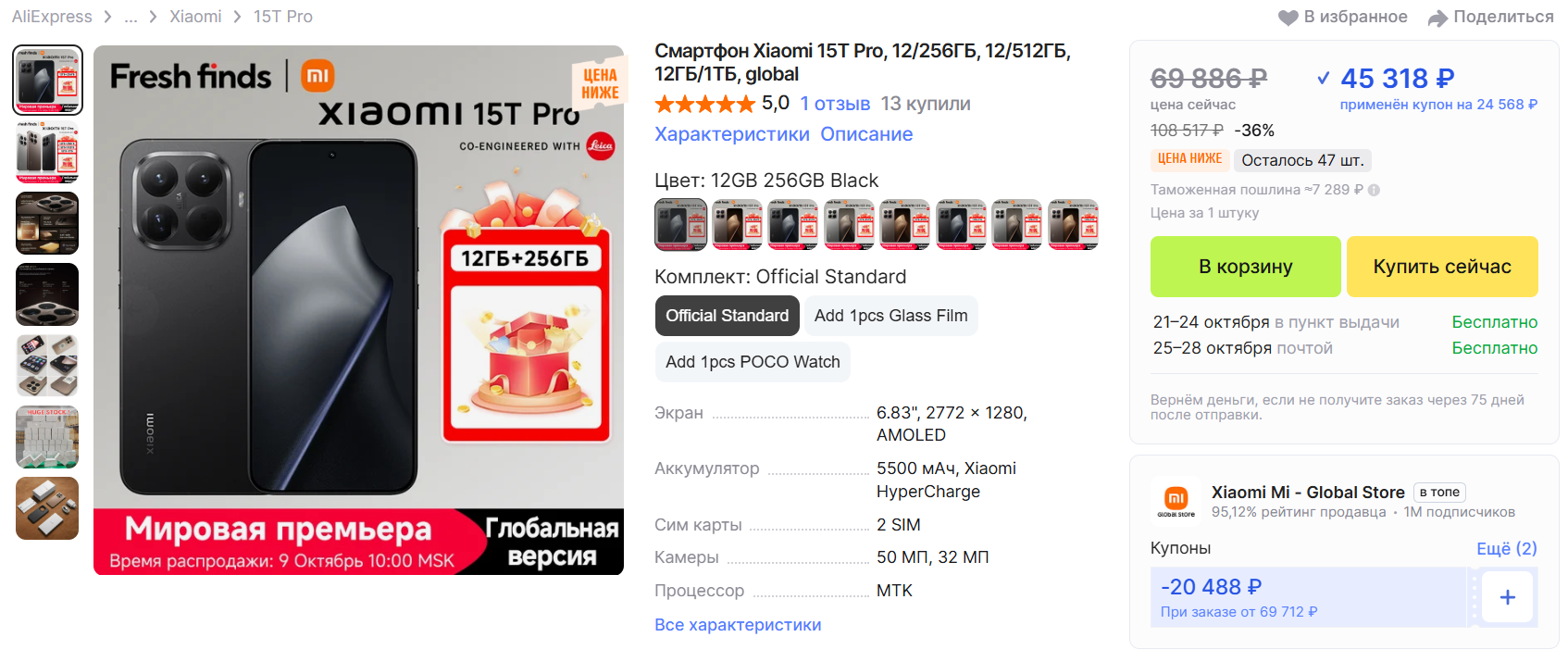Select the 12GB 256GB Black color swatch
The height and width of the screenshot is (662, 1568).
[680, 225]
